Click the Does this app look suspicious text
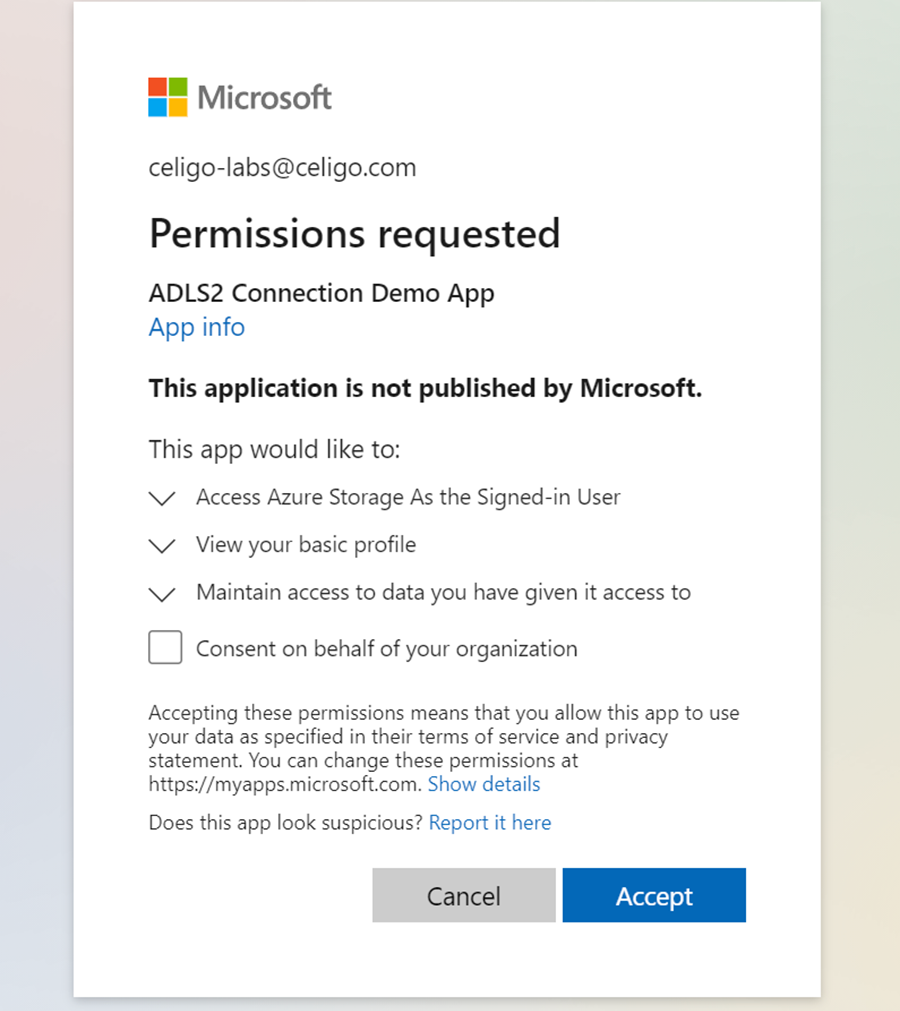900x1011 pixels. pyautogui.click(x=286, y=823)
